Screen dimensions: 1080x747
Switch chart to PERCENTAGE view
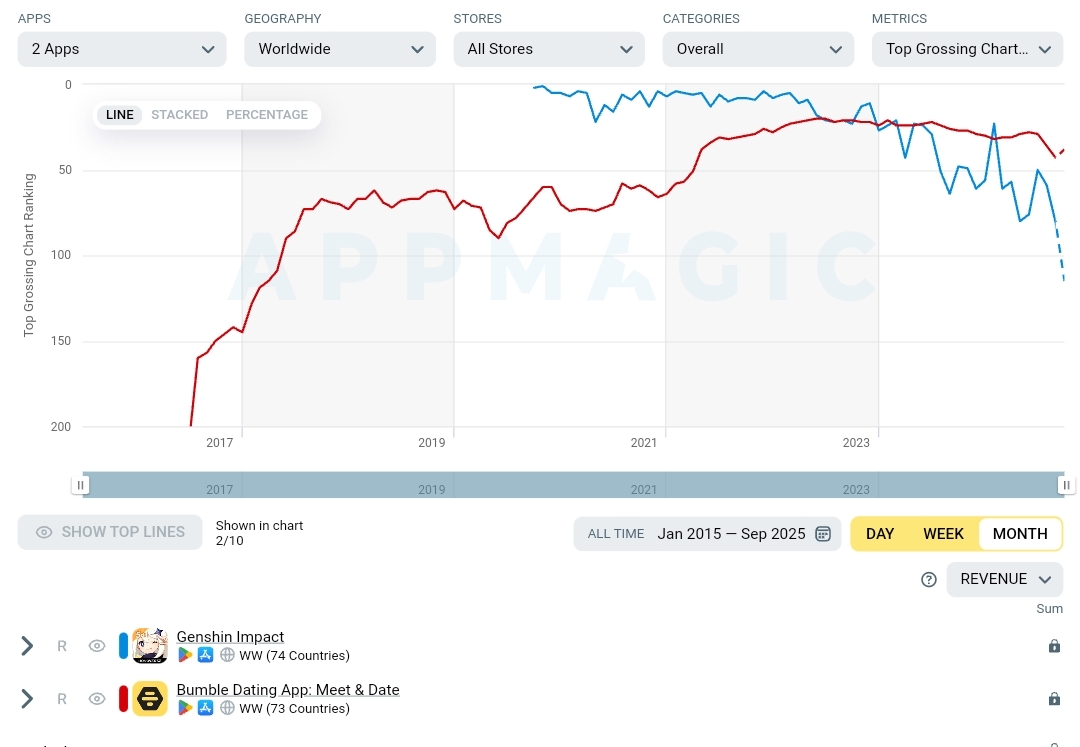coord(267,115)
